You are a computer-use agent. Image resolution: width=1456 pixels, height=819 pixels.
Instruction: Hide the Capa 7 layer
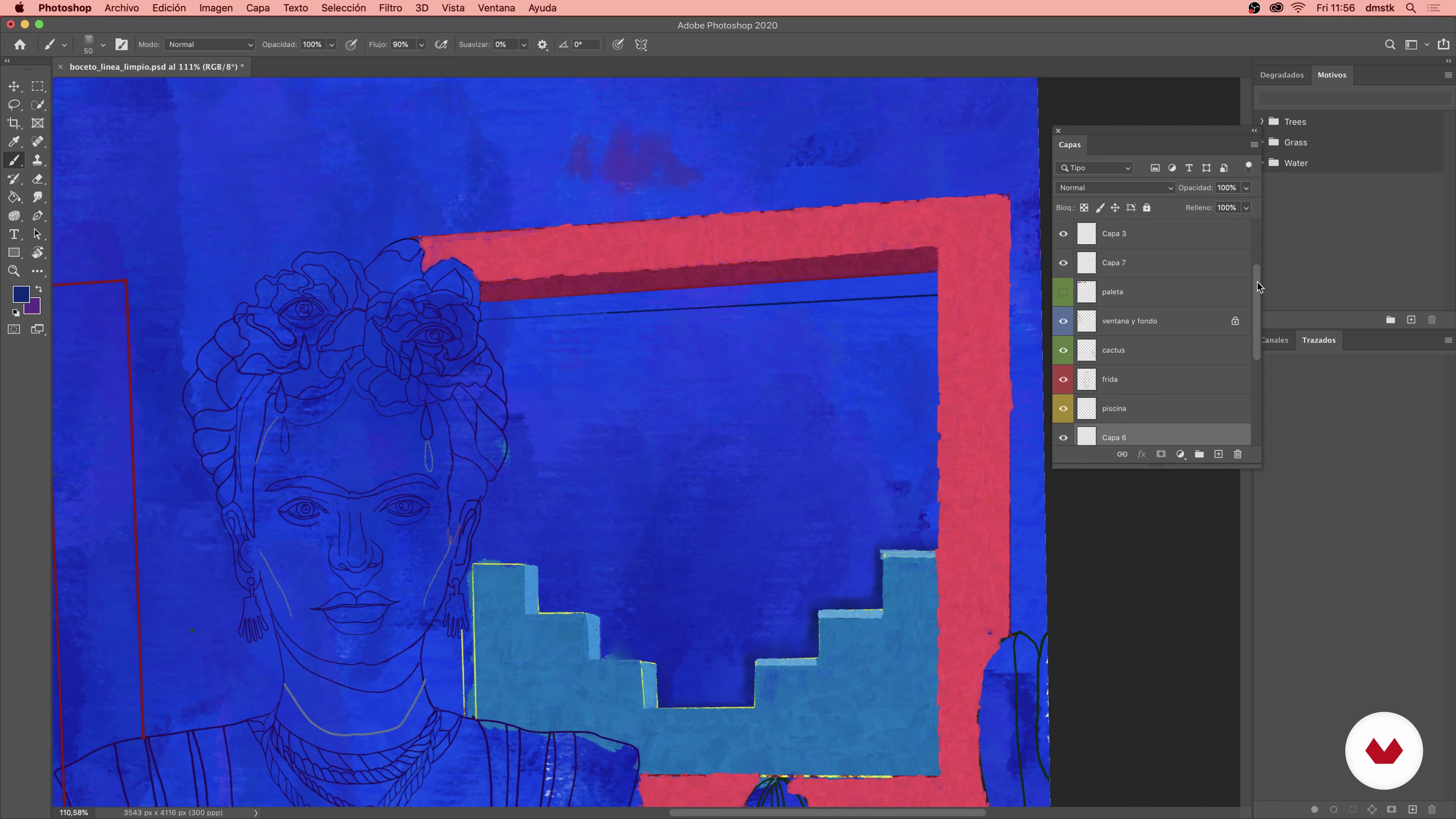click(1063, 263)
